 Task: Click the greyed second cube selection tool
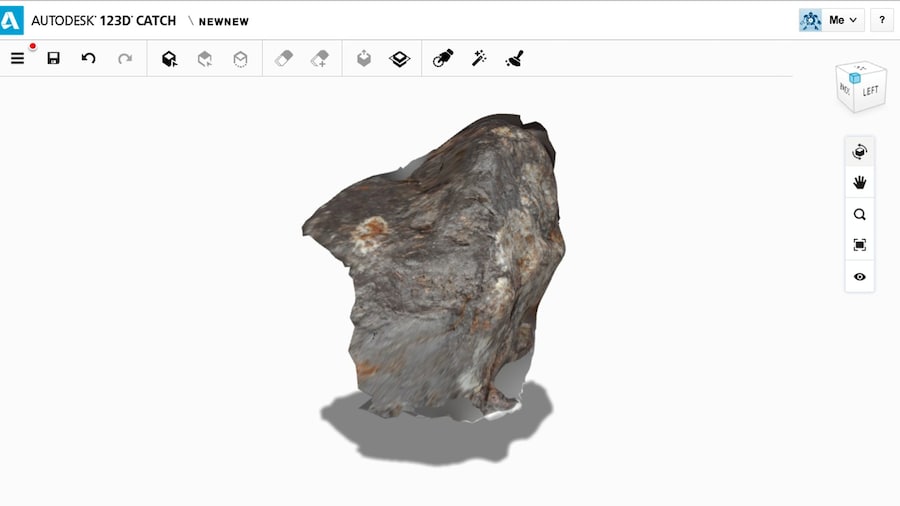point(205,59)
